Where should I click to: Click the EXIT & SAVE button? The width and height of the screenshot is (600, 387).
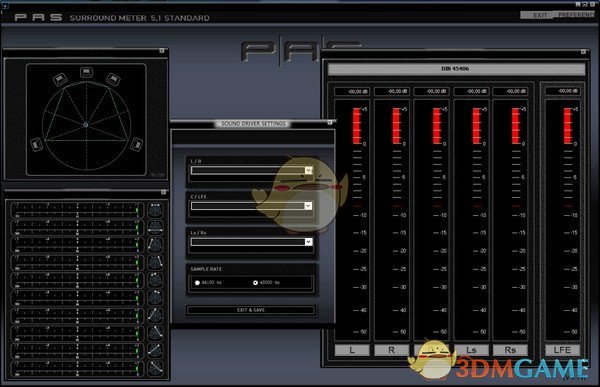(251, 310)
